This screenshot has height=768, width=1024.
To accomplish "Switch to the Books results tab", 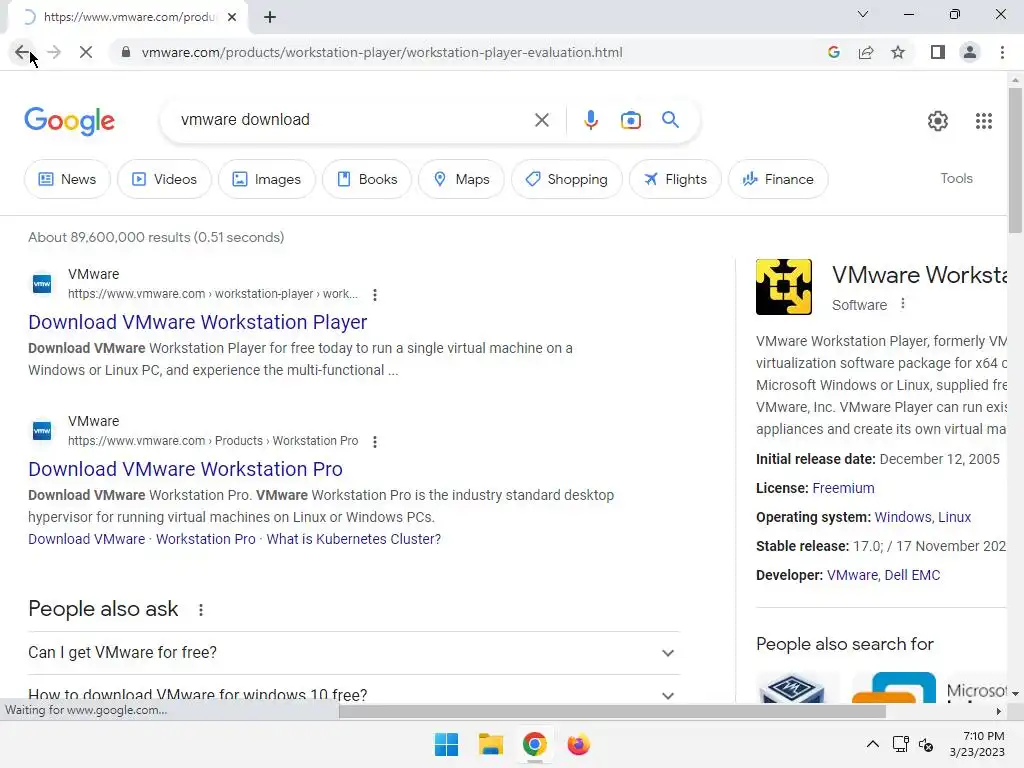I will coord(366,179).
